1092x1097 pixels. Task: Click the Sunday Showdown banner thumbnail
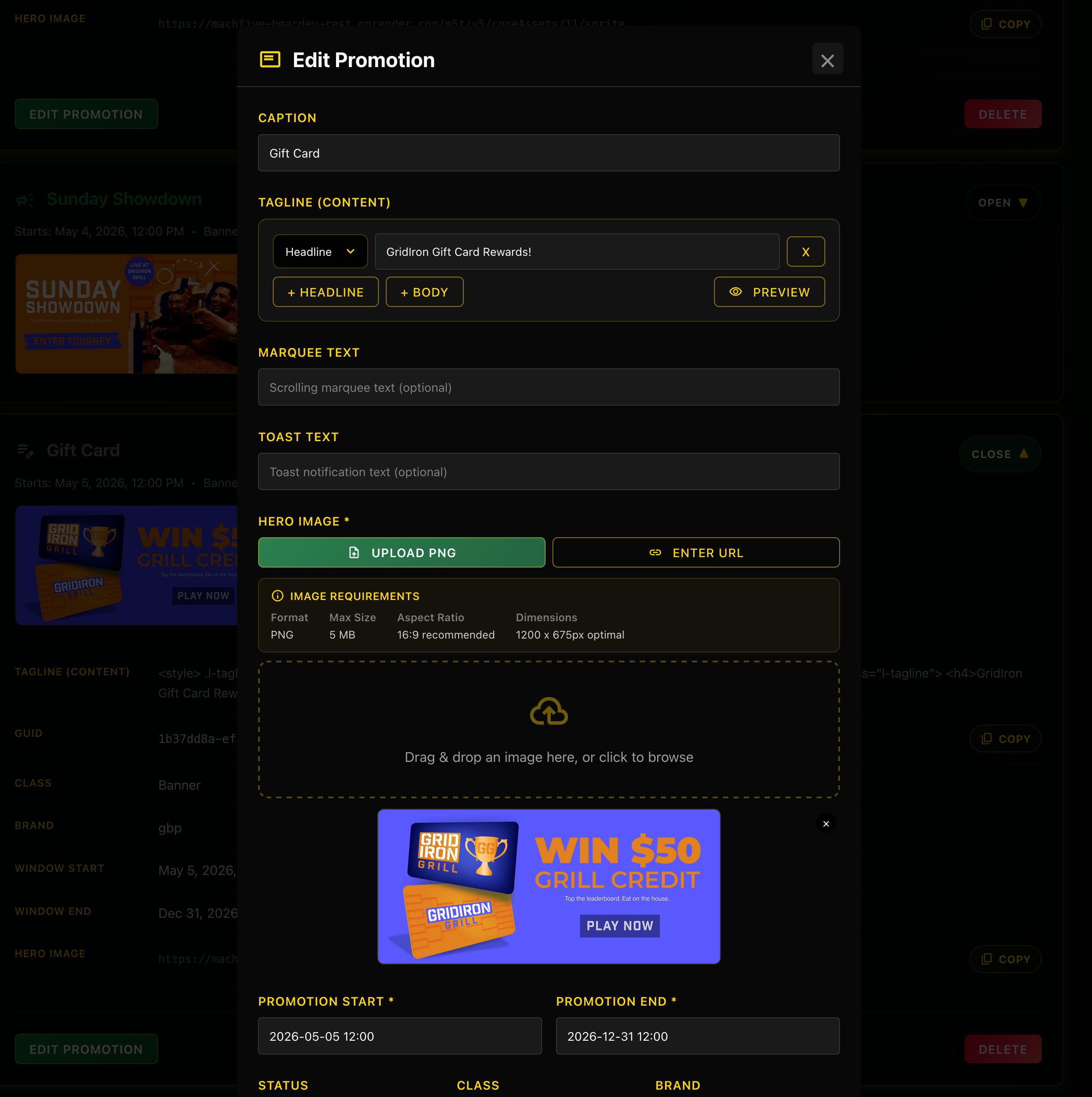coord(126,314)
